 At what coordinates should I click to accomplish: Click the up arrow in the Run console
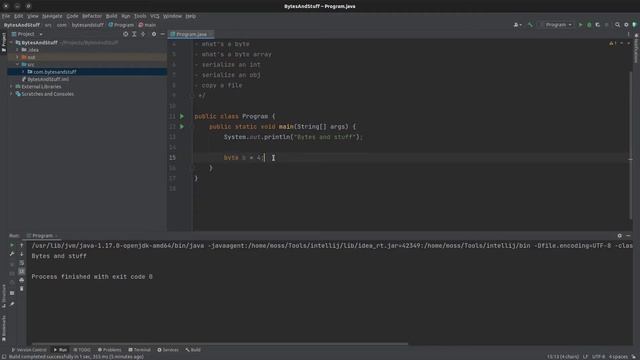22,245
